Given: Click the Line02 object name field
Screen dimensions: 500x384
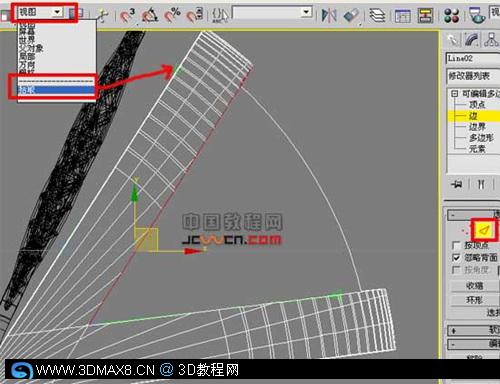Looking at the screenshot, I should click(x=473, y=58).
